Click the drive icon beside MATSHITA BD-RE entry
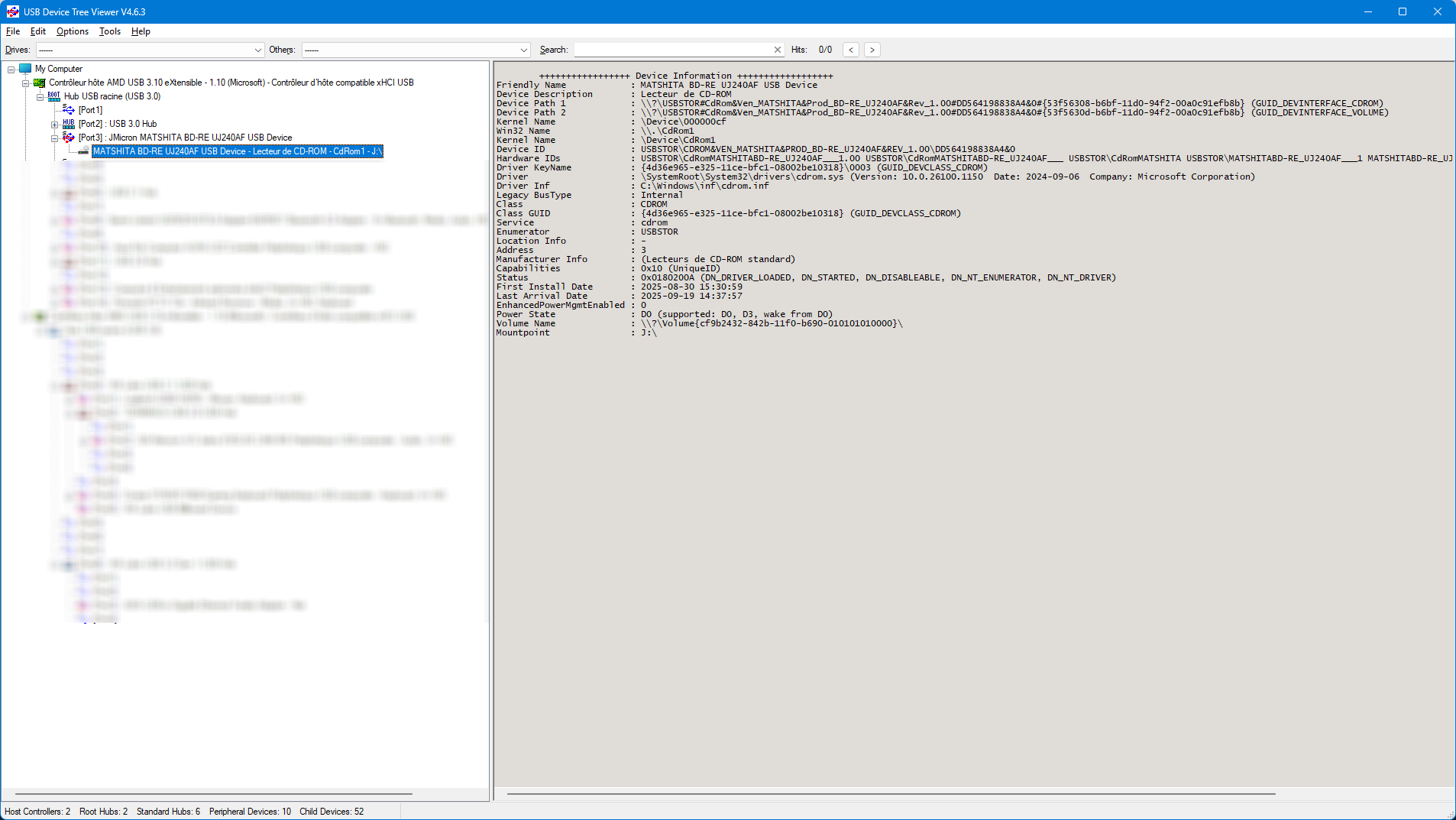This screenshot has width=1456, height=820. (83, 151)
